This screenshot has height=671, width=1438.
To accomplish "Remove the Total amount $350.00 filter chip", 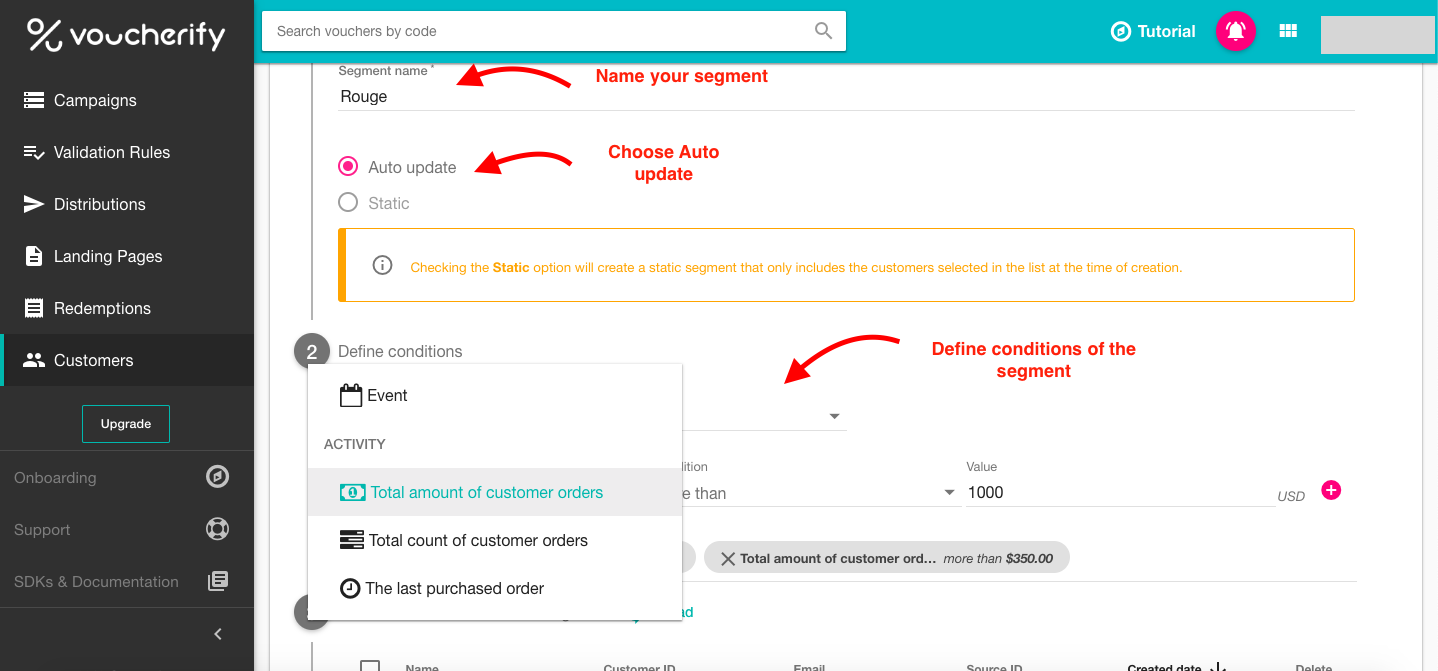I will (728, 558).
